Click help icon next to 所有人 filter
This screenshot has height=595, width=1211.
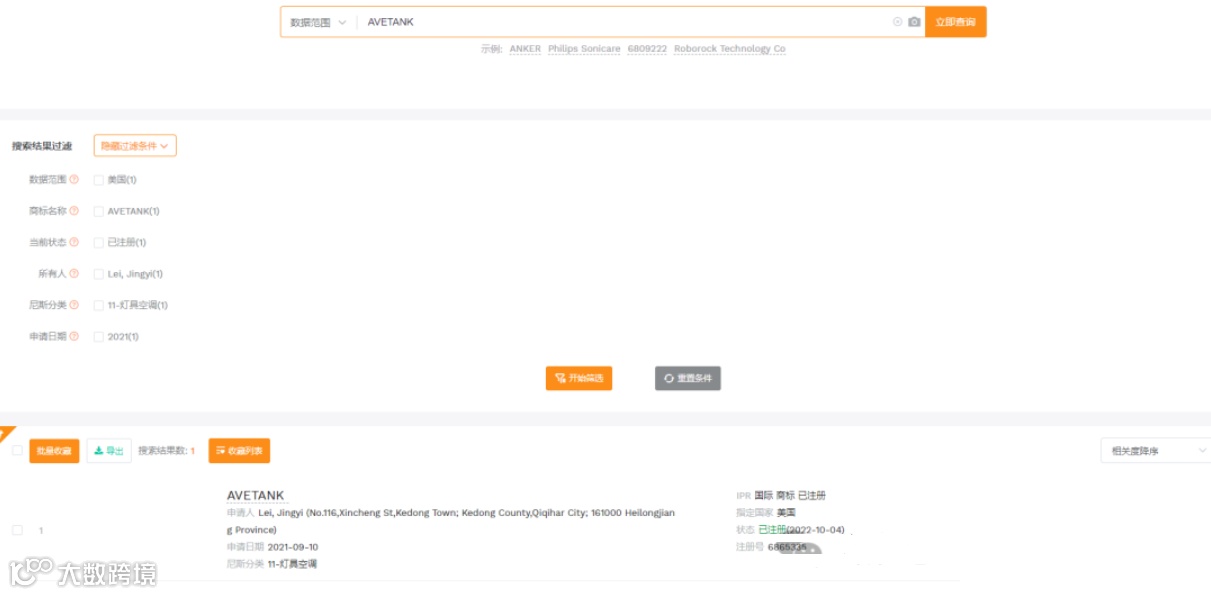pyautogui.click(x=74, y=274)
